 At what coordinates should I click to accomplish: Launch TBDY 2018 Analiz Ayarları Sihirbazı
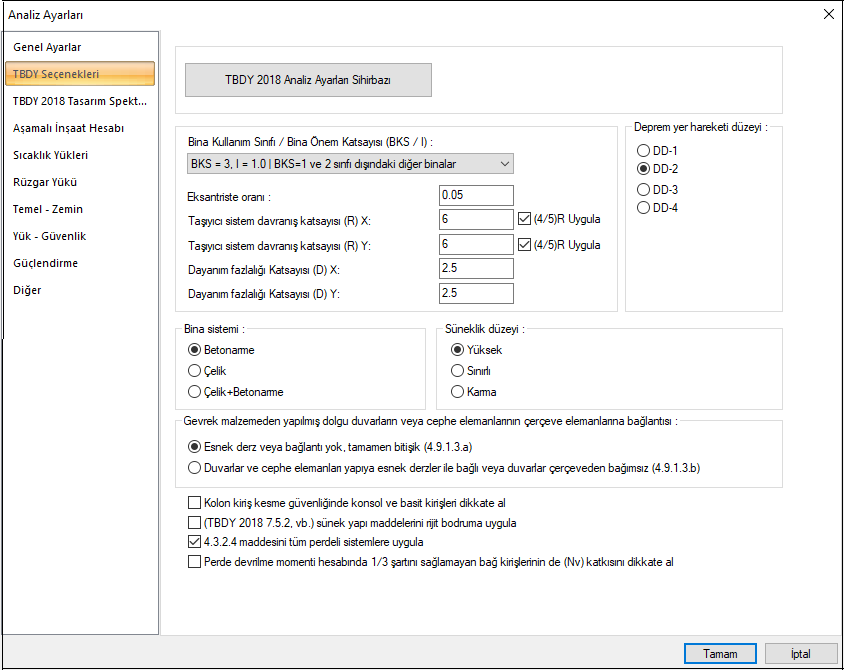point(308,80)
